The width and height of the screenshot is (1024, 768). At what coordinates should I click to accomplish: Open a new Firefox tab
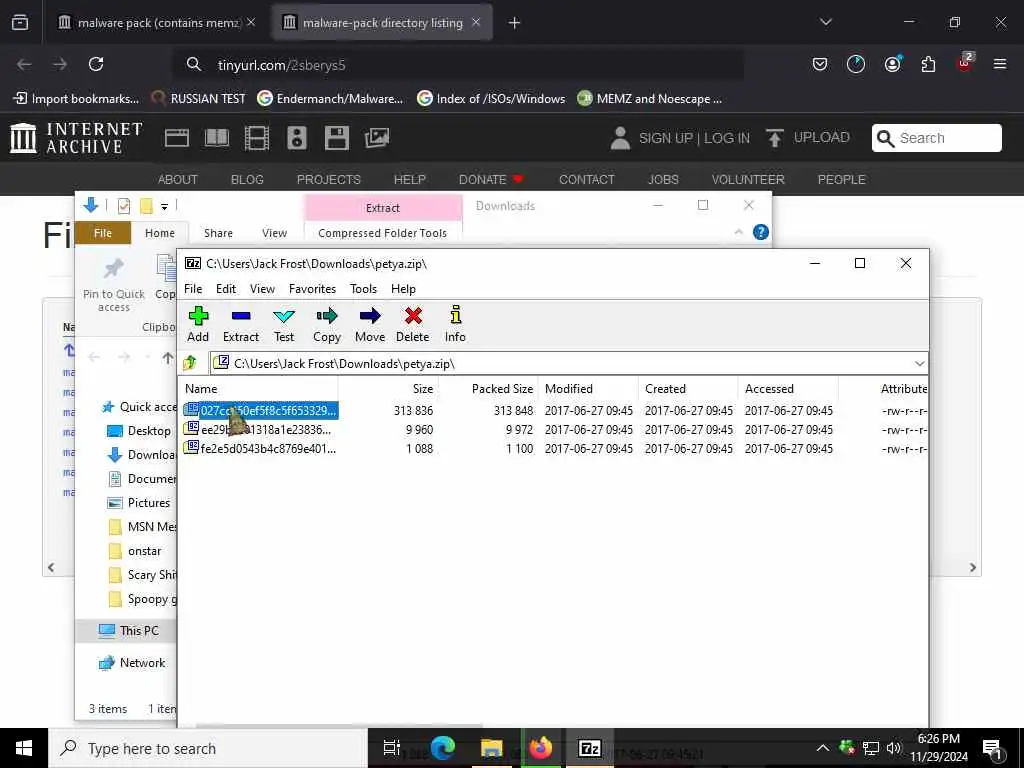tap(515, 23)
